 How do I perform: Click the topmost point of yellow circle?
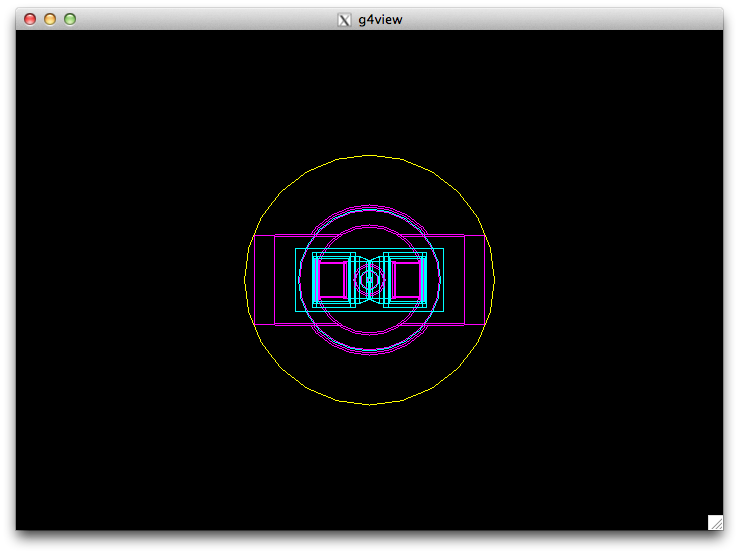pos(369,155)
